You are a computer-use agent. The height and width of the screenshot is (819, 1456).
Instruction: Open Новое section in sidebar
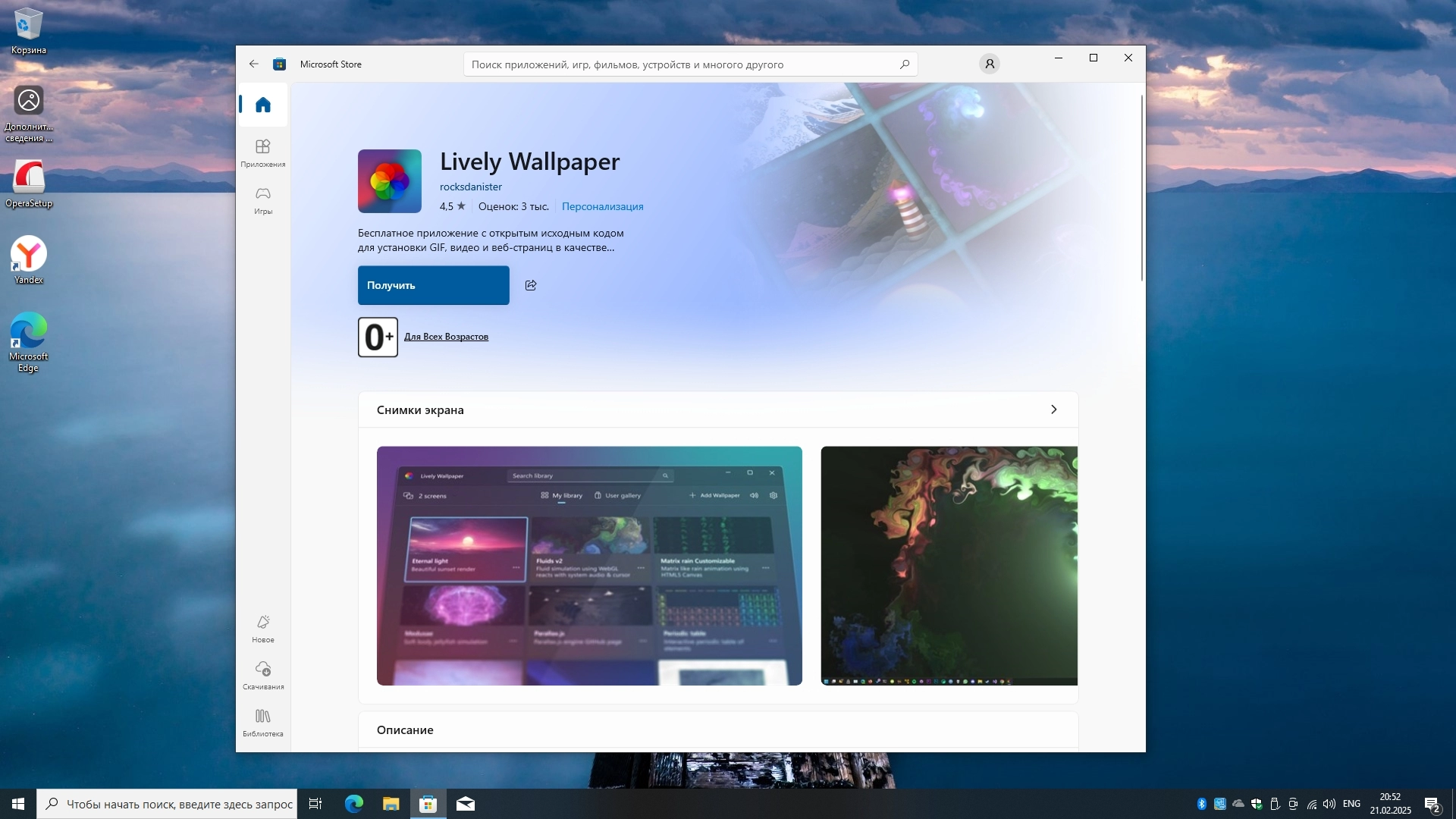tap(263, 629)
